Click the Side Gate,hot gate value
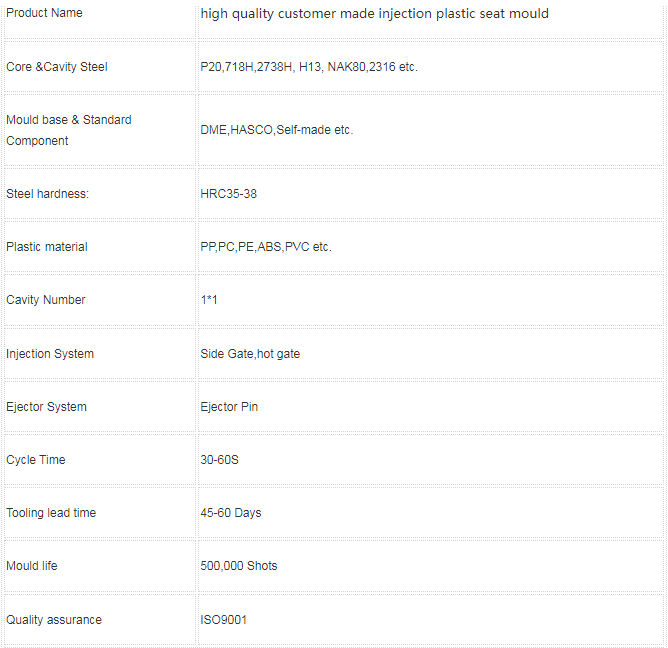 tap(250, 354)
